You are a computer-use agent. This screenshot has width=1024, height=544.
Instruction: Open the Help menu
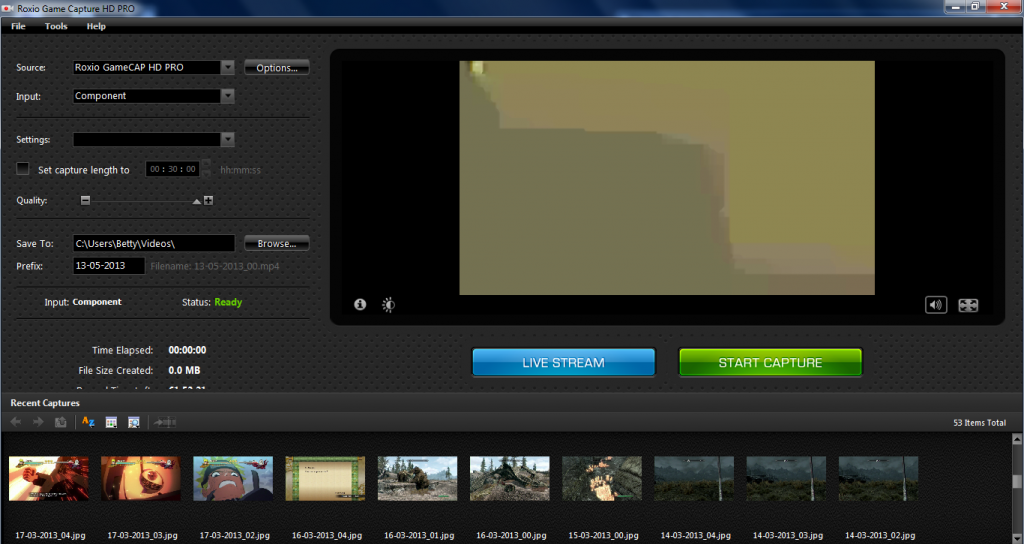pyautogui.click(x=96, y=26)
